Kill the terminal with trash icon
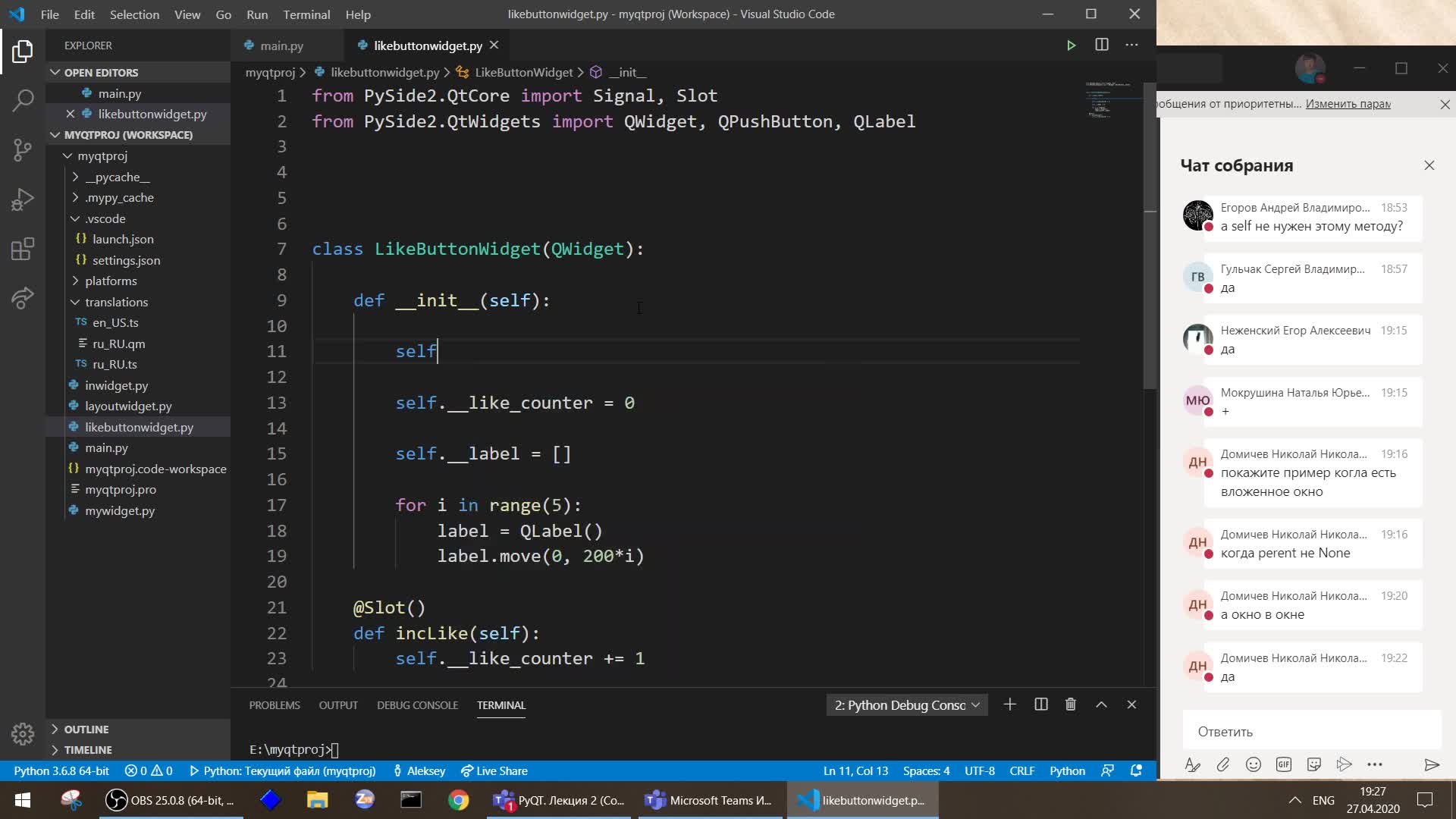 (1071, 704)
